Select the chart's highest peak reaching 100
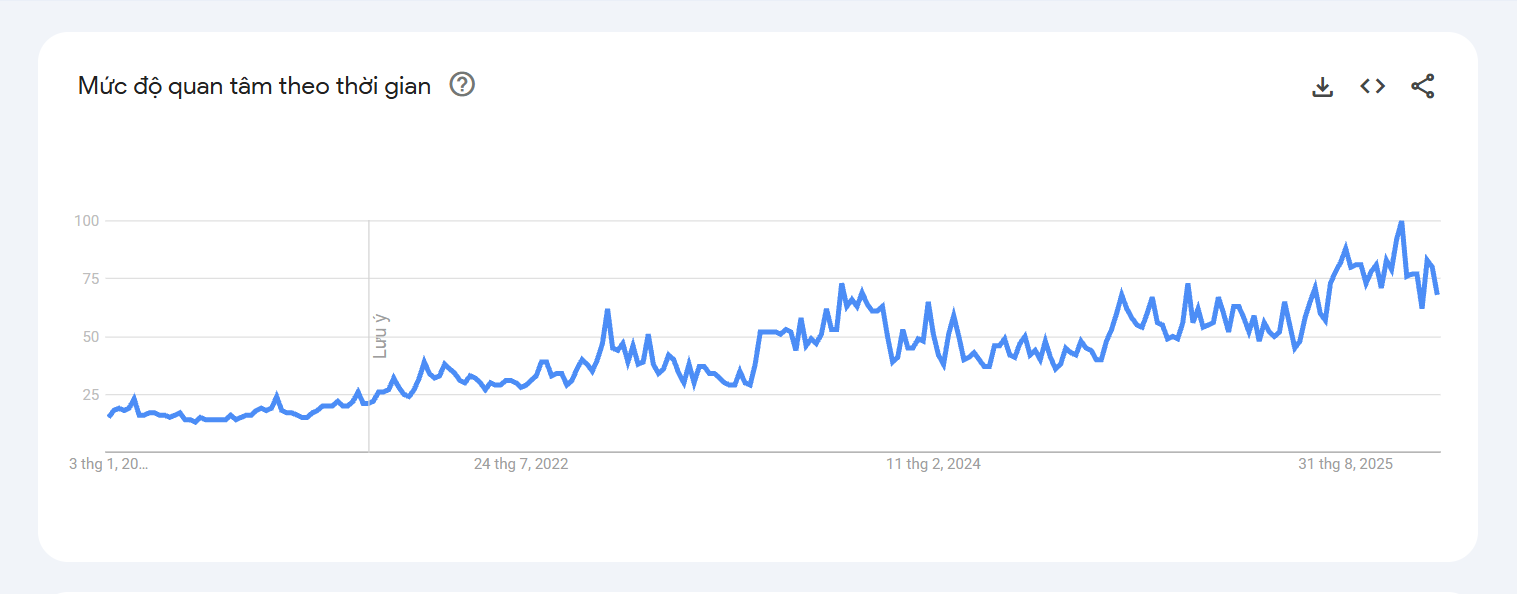The width and height of the screenshot is (1517, 594). click(x=1400, y=222)
